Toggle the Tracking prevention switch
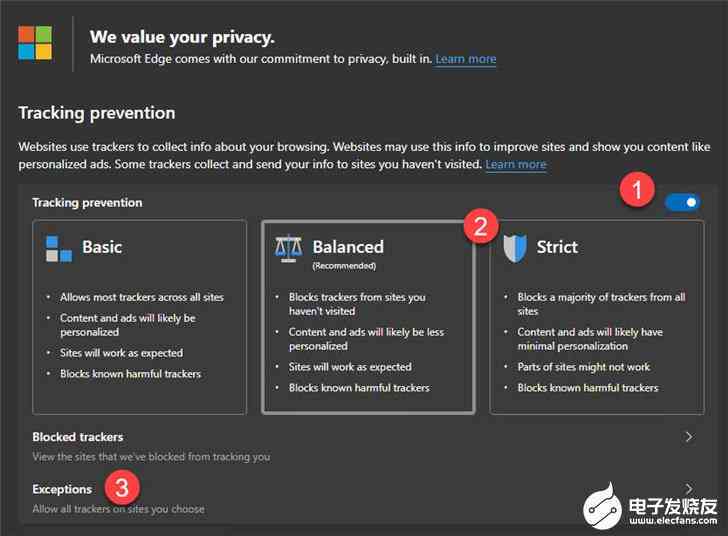The width and height of the screenshot is (728, 536). 682,202
